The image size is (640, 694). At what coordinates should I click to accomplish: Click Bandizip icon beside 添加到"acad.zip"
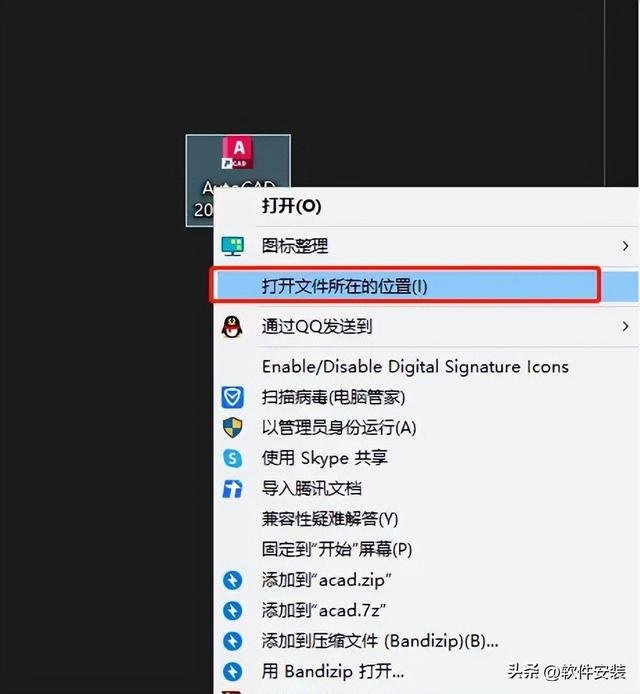(232, 580)
